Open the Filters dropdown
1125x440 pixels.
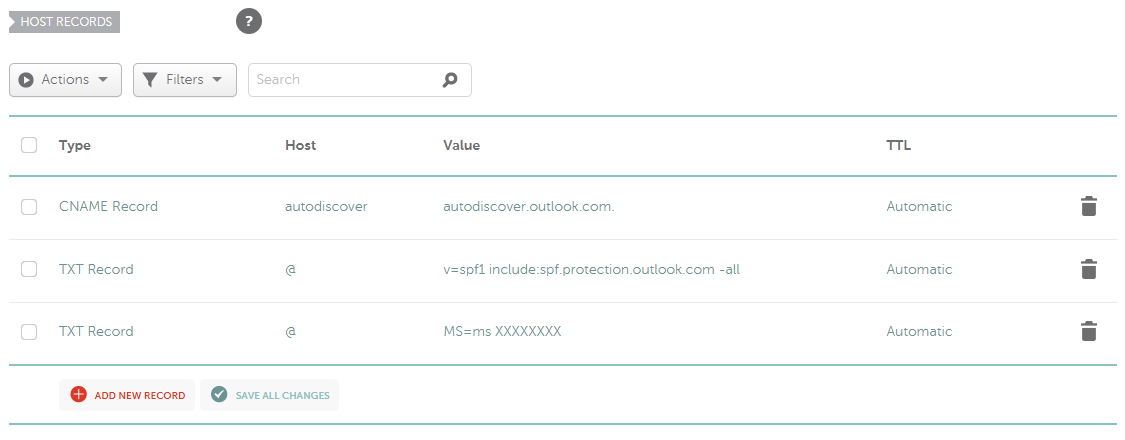(x=185, y=80)
